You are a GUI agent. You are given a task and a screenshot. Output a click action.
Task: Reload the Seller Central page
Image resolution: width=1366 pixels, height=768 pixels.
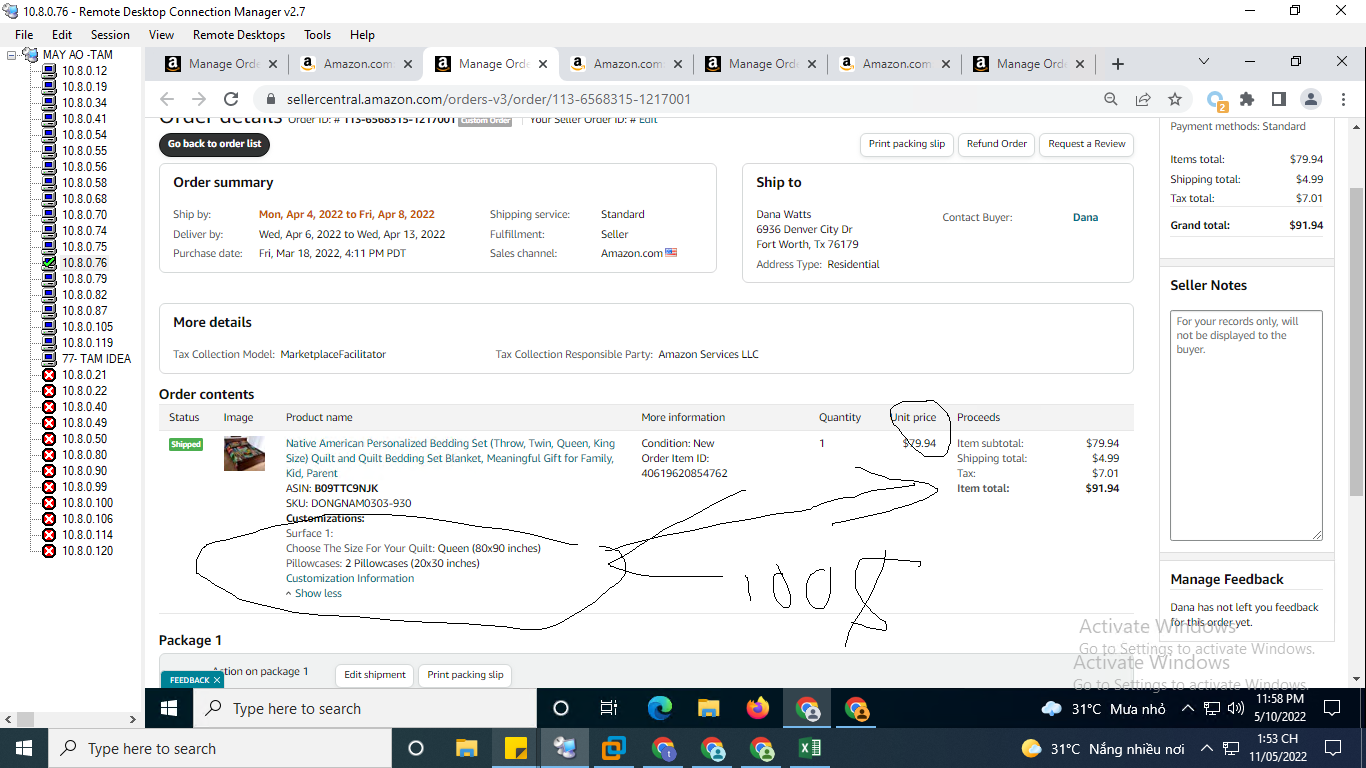coord(231,99)
